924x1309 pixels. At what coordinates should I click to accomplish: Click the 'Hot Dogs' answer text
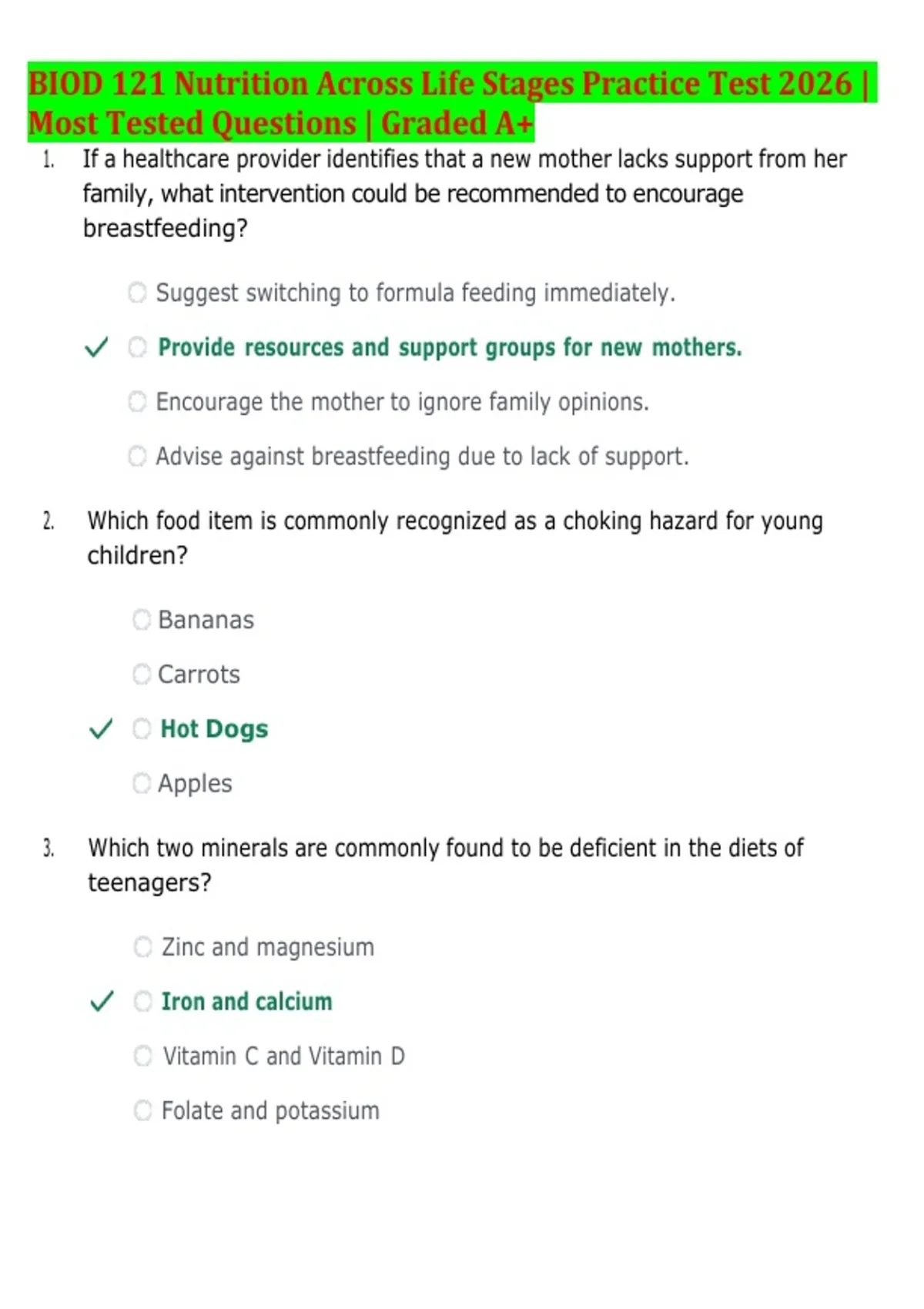pyautogui.click(x=214, y=729)
